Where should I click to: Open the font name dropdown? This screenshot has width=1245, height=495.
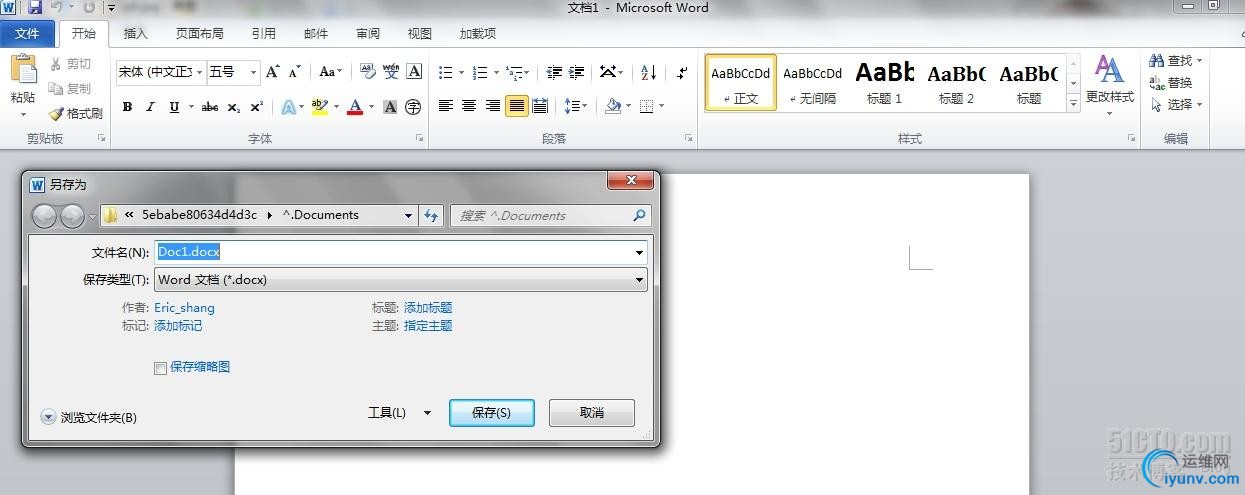tap(200, 72)
